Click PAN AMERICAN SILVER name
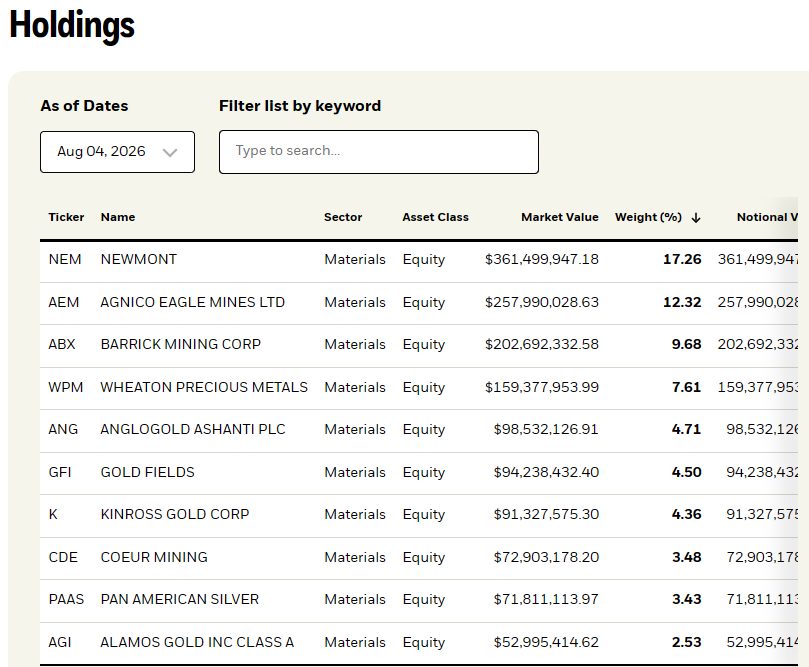This screenshot has height=667, width=809. click(x=180, y=599)
